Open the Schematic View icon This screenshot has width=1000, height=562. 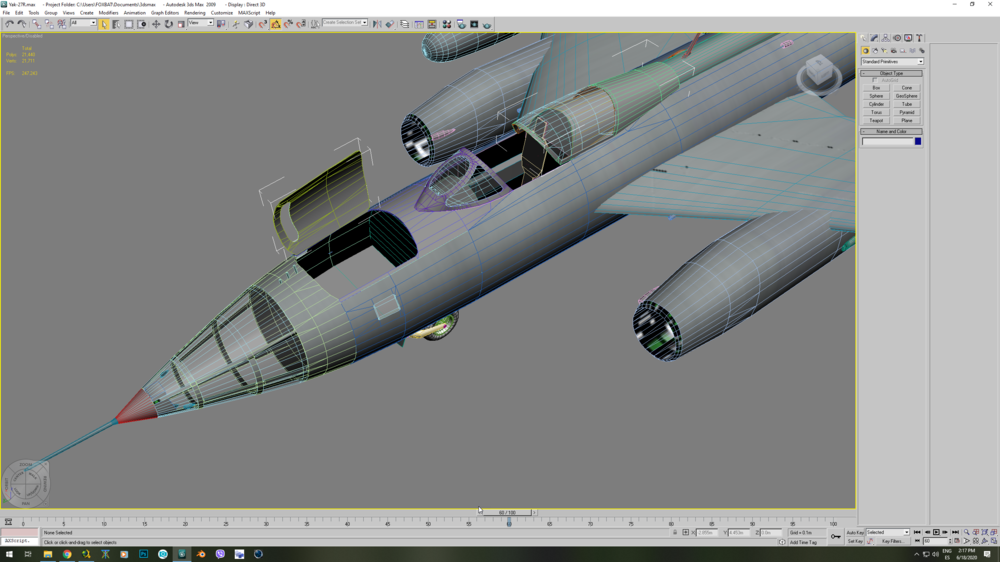point(432,24)
